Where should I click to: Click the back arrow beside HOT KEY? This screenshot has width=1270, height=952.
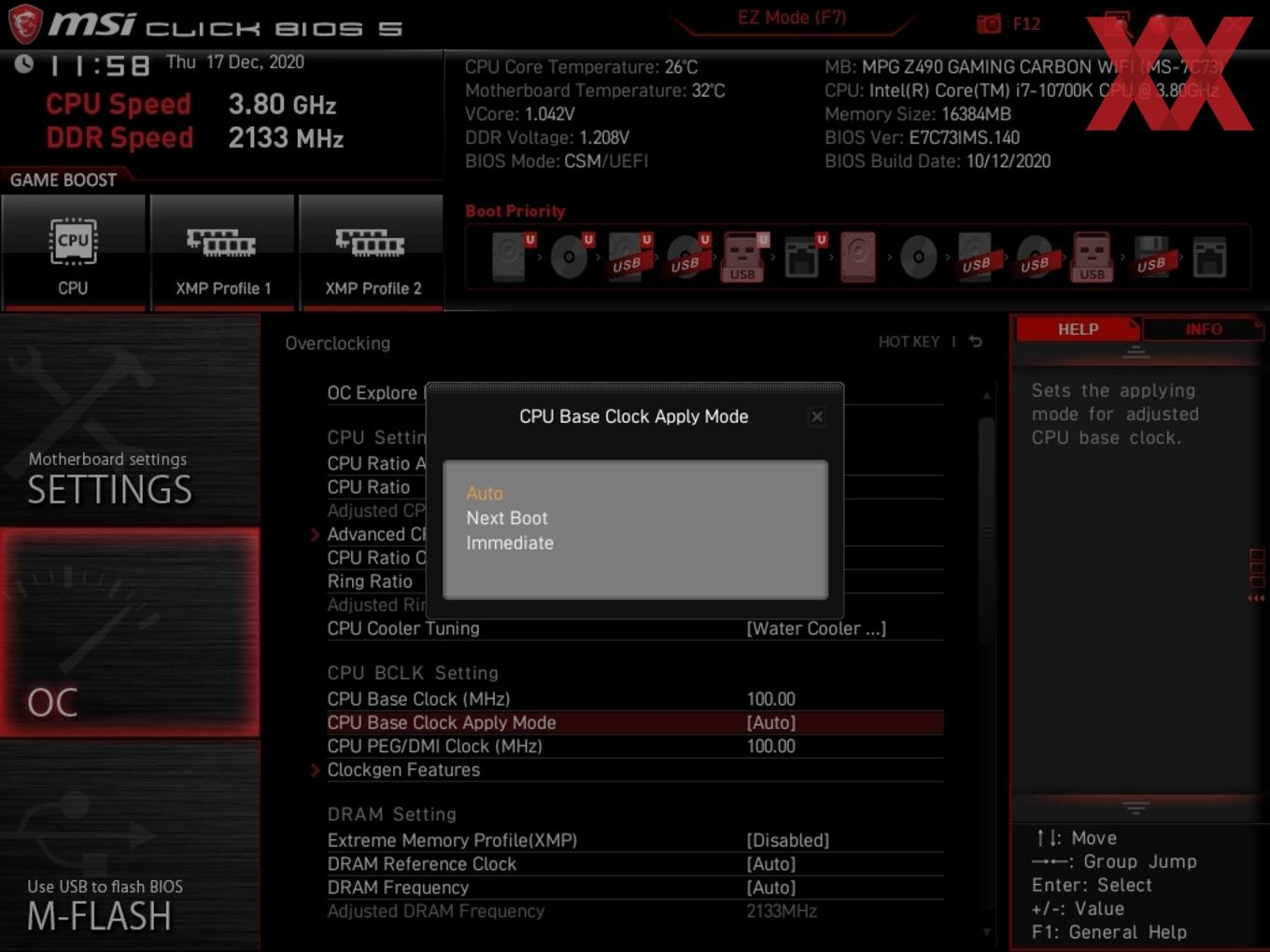click(x=976, y=342)
